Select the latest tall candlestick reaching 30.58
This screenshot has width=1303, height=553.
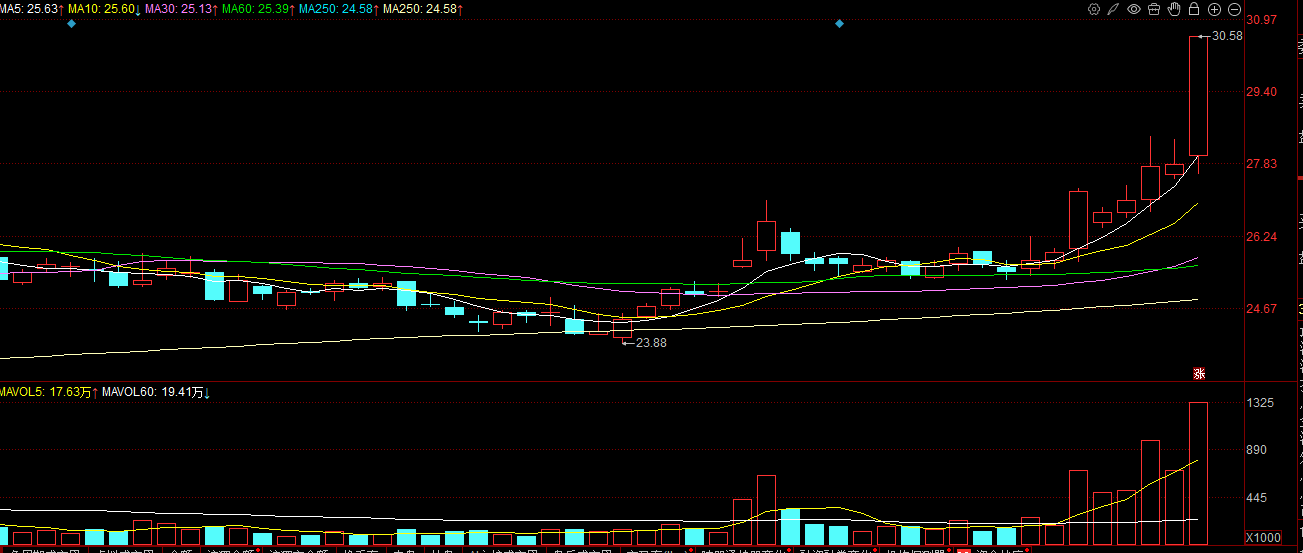pyautogui.click(x=1198, y=104)
